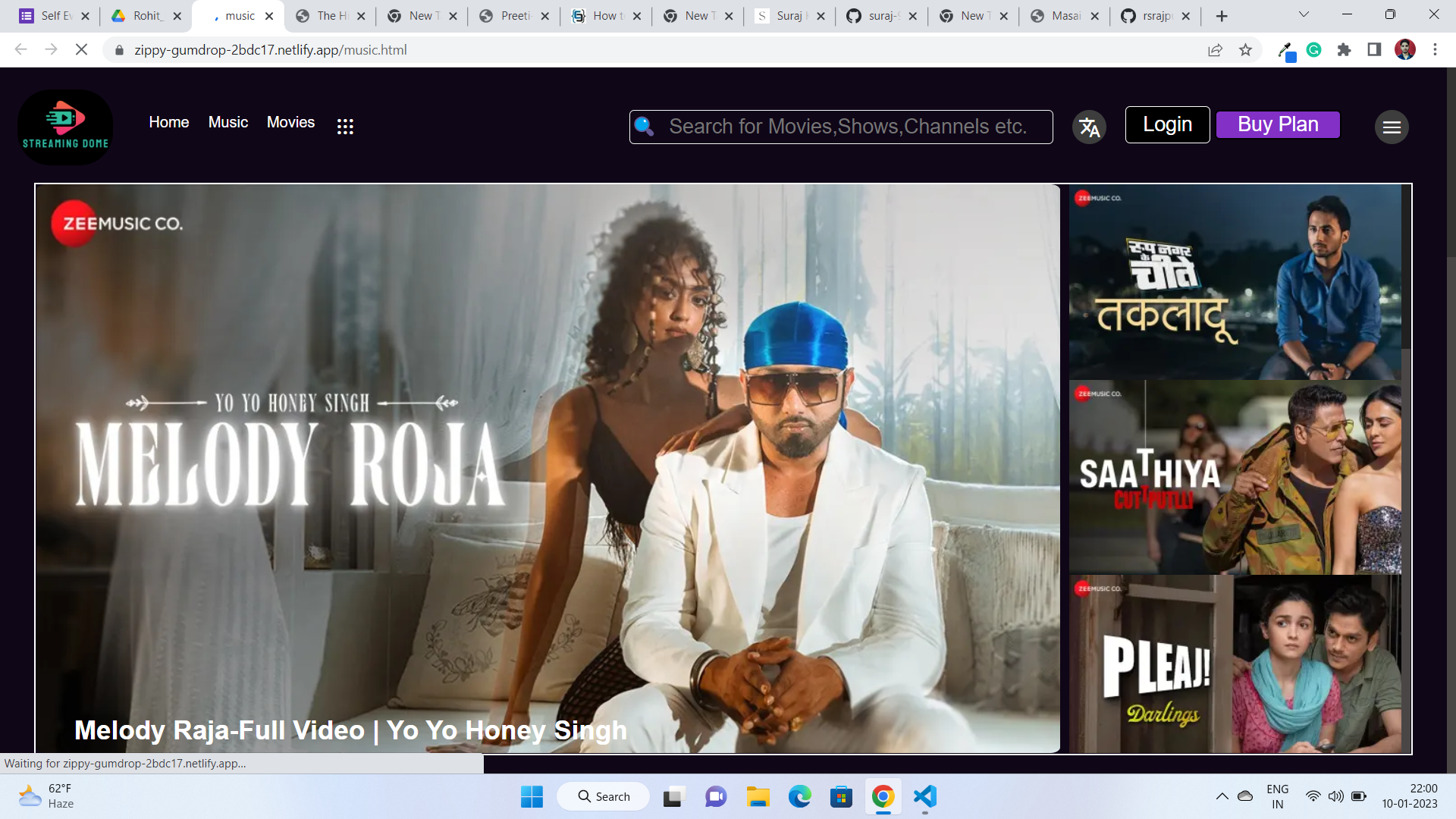Open the hamburger menu icon
Viewport: 1456px width, 819px height.
[x=1392, y=127]
